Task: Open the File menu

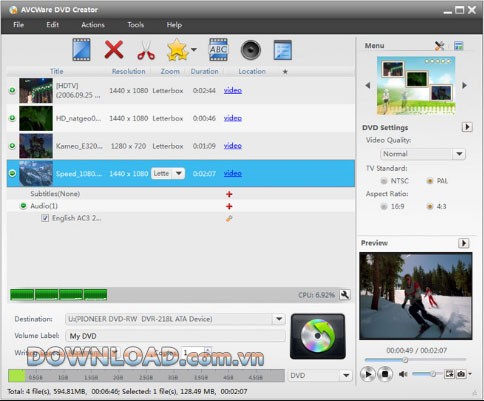Action: pyautogui.click(x=18, y=25)
